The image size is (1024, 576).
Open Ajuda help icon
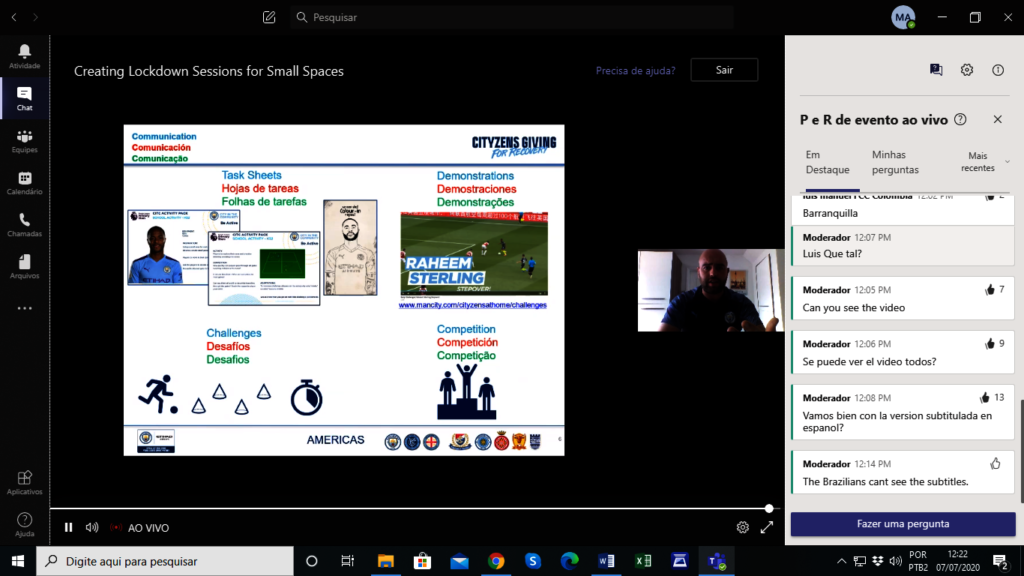pos(24,524)
